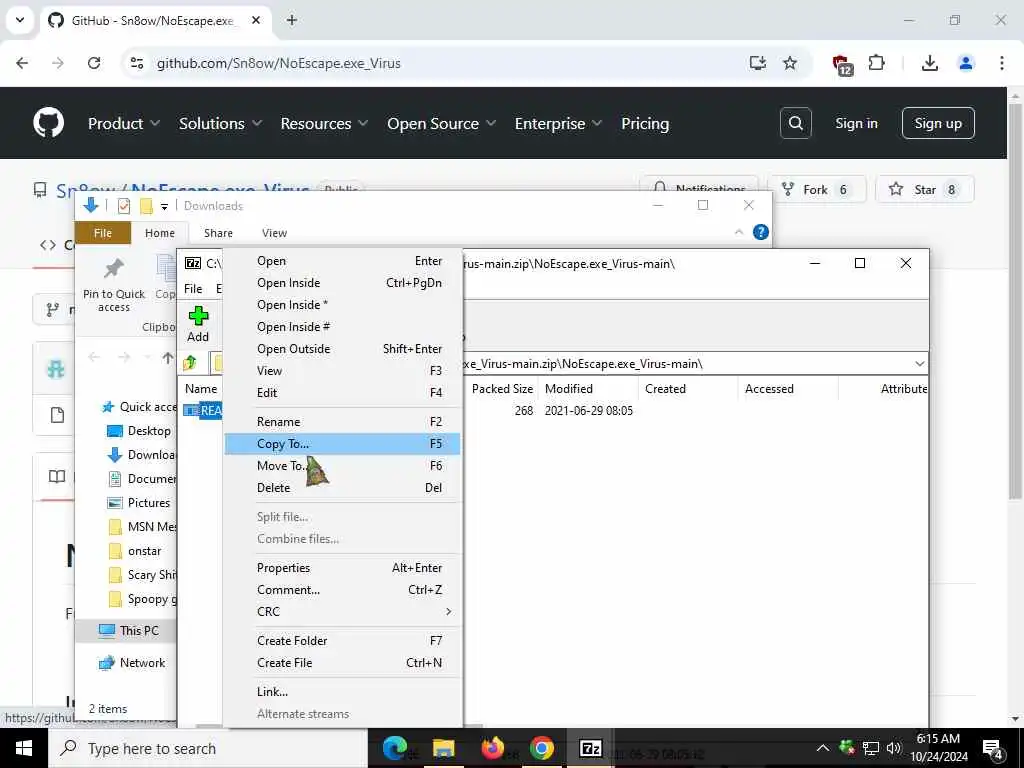Viewport: 1024px width, 768px height.
Task: Expand the Enterprise menu on GitHub
Action: (x=558, y=123)
